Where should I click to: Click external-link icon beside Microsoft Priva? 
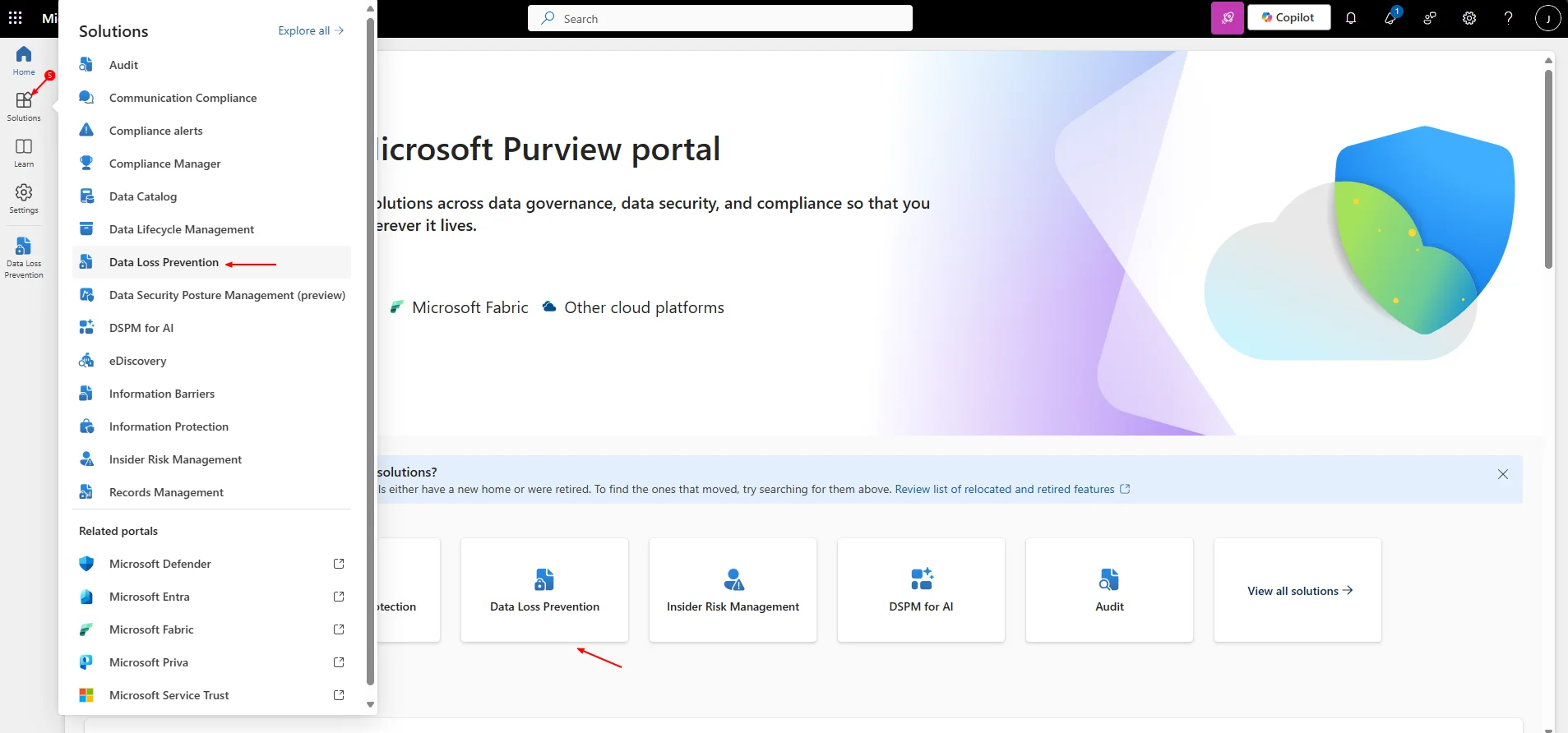(x=339, y=662)
